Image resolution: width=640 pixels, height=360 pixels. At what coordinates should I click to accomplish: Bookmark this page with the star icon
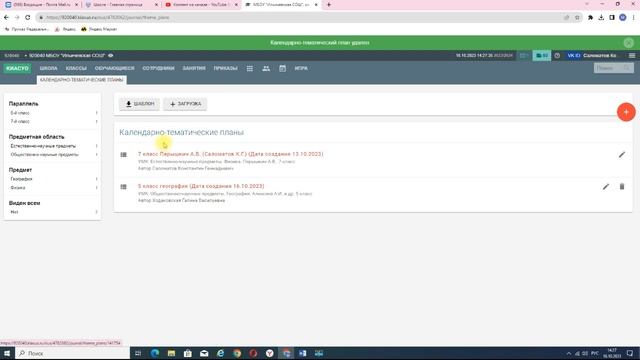(577, 18)
